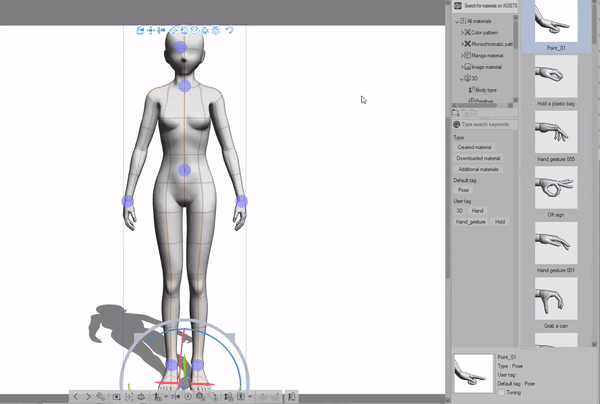Expand the Image material folder
The height and width of the screenshot is (404, 600).
(462, 67)
